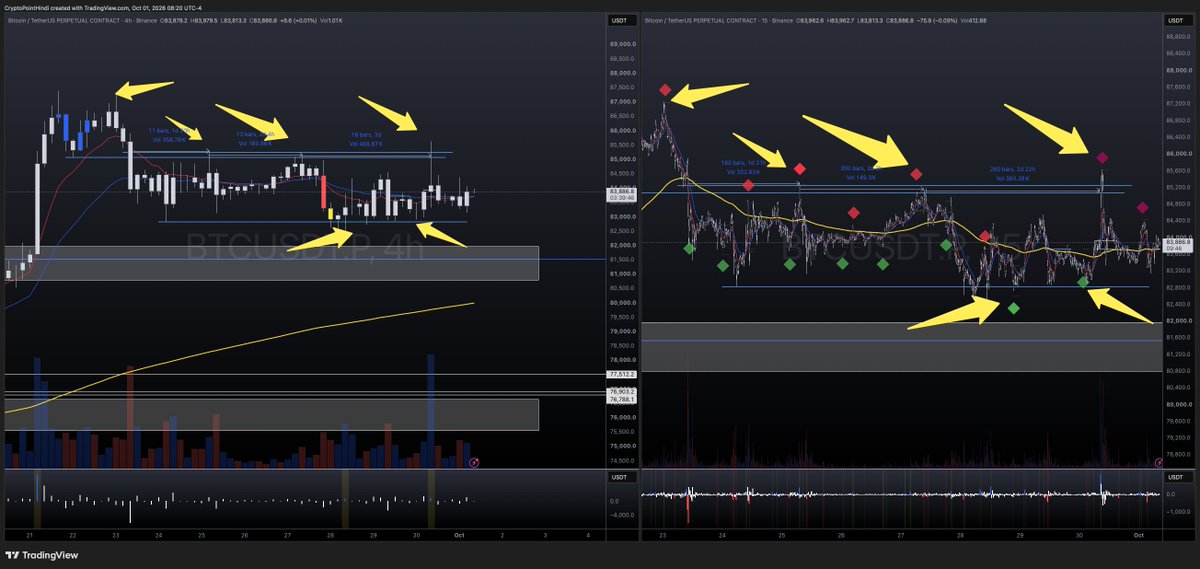Click the pink lightning event icon on the 4h chart
The height and width of the screenshot is (569, 1200).
click(x=474, y=462)
